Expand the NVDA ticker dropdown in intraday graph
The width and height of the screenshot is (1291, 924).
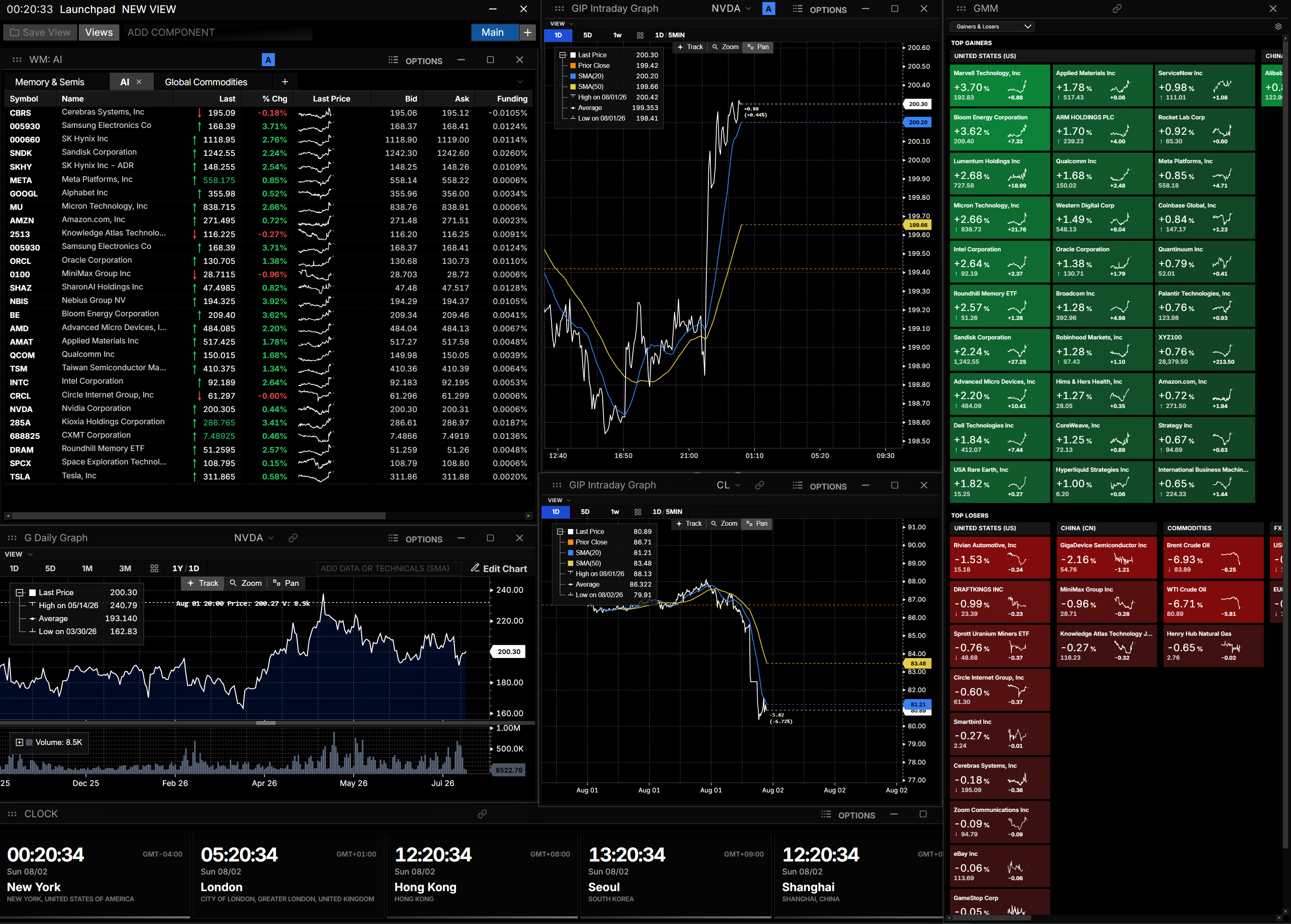pyautogui.click(x=749, y=9)
